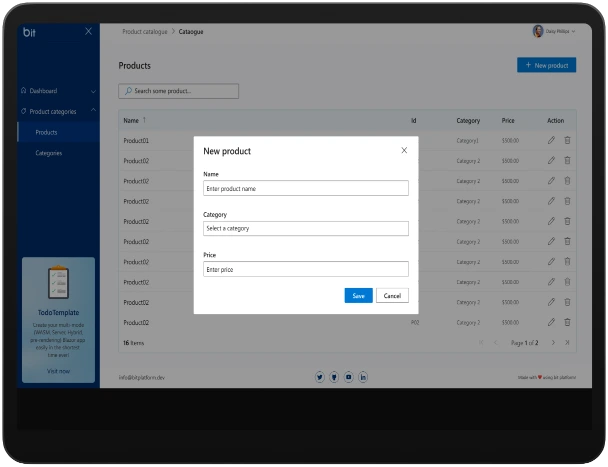Select Categories in the sidebar
Viewport: 608px width, 467px height.
(x=49, y=153)
